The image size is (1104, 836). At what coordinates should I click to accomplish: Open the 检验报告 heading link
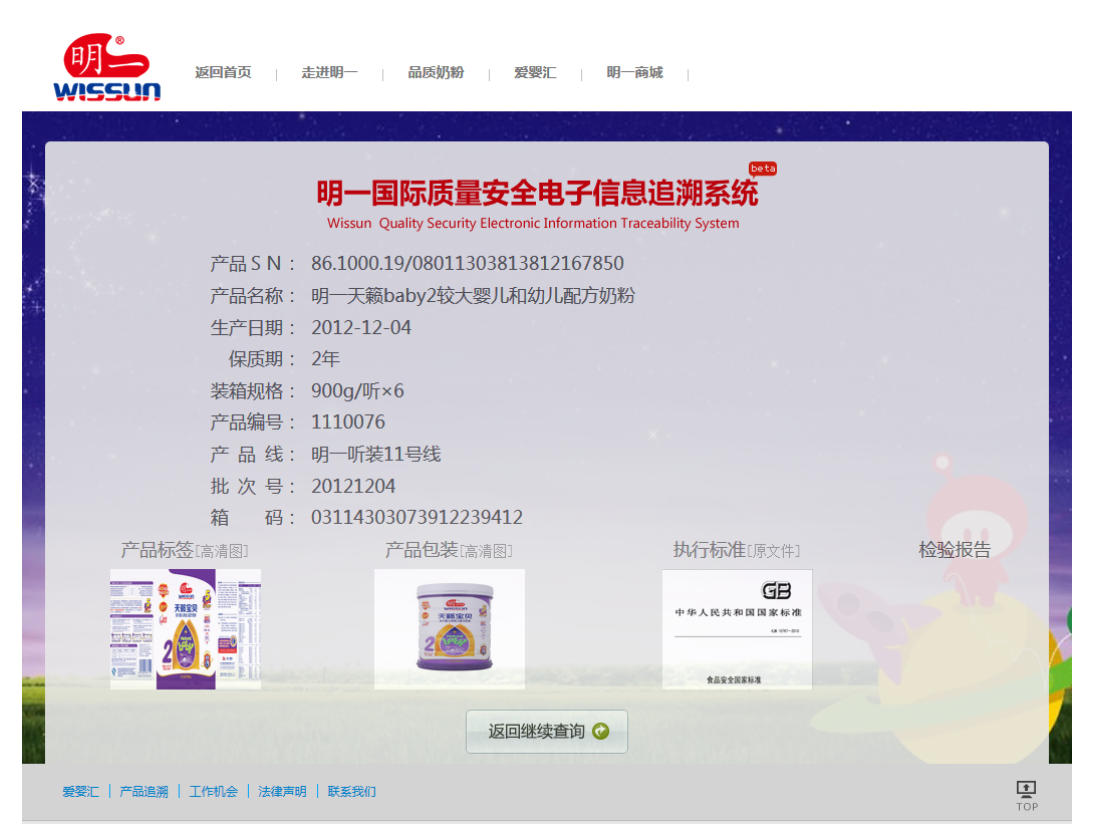click(954, 550)
